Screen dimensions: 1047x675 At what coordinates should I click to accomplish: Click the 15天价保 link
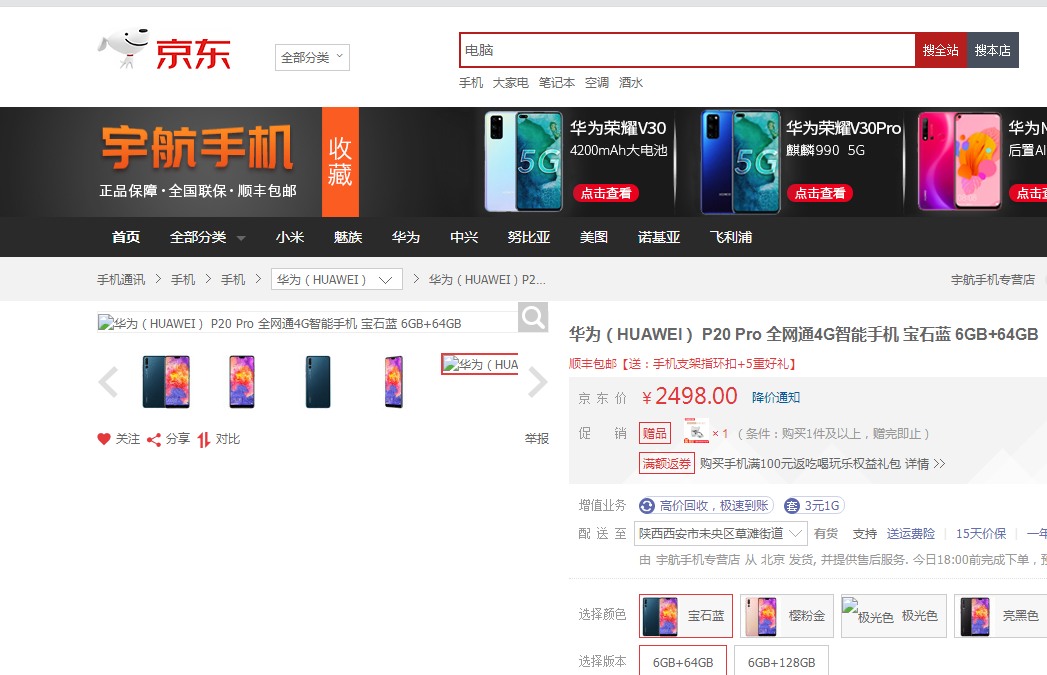(981, 533)
